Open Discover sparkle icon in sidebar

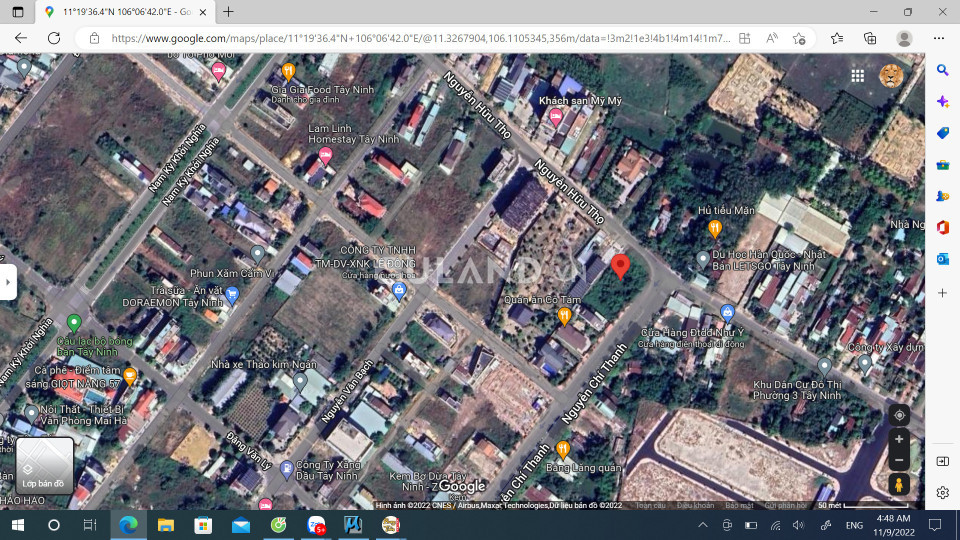943,101
